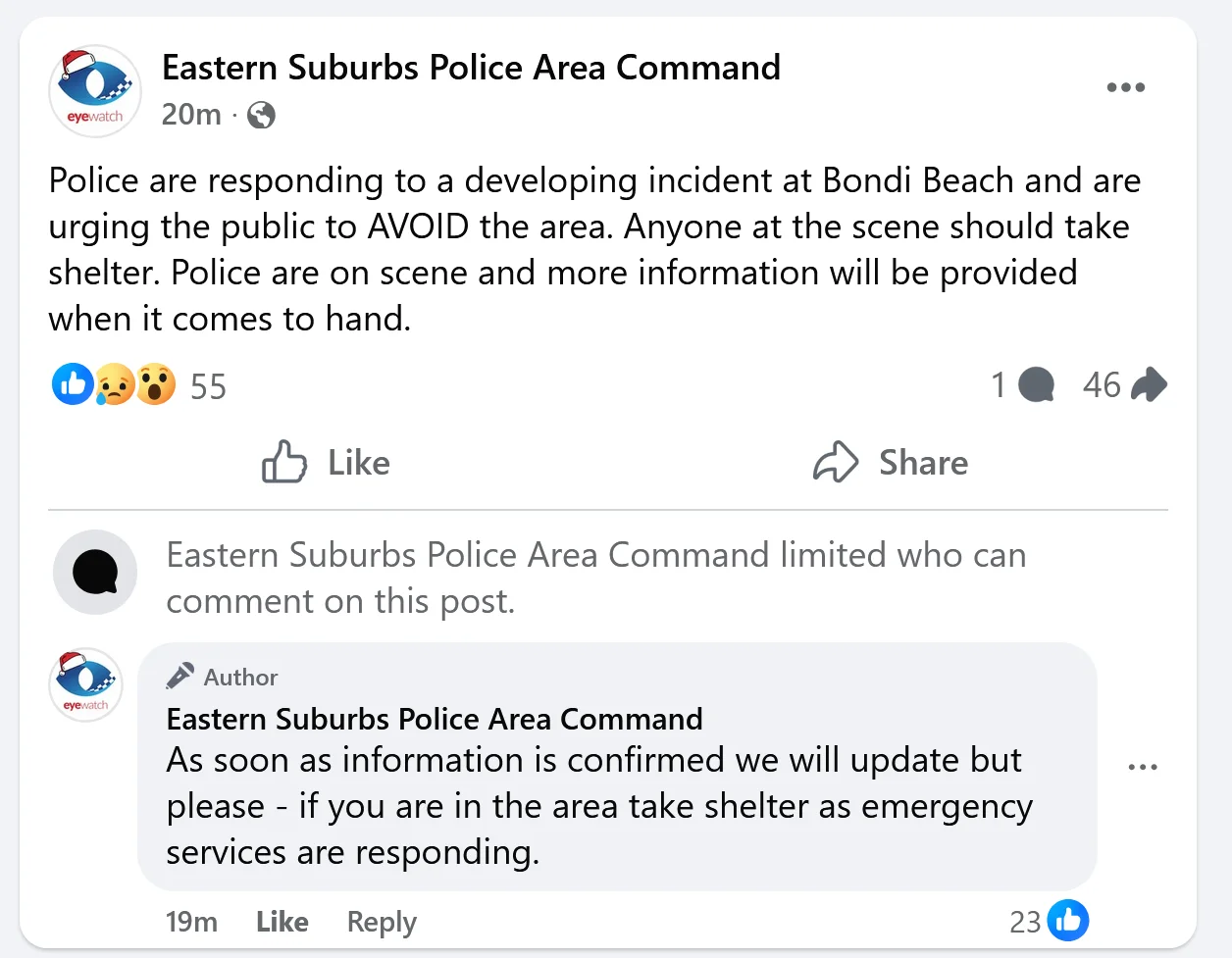Image resolution: width=1232 pixels, height=958 pixels.
Task: Open Eastern Suburbs Police Area Command page name
Action: pos(471,68)
